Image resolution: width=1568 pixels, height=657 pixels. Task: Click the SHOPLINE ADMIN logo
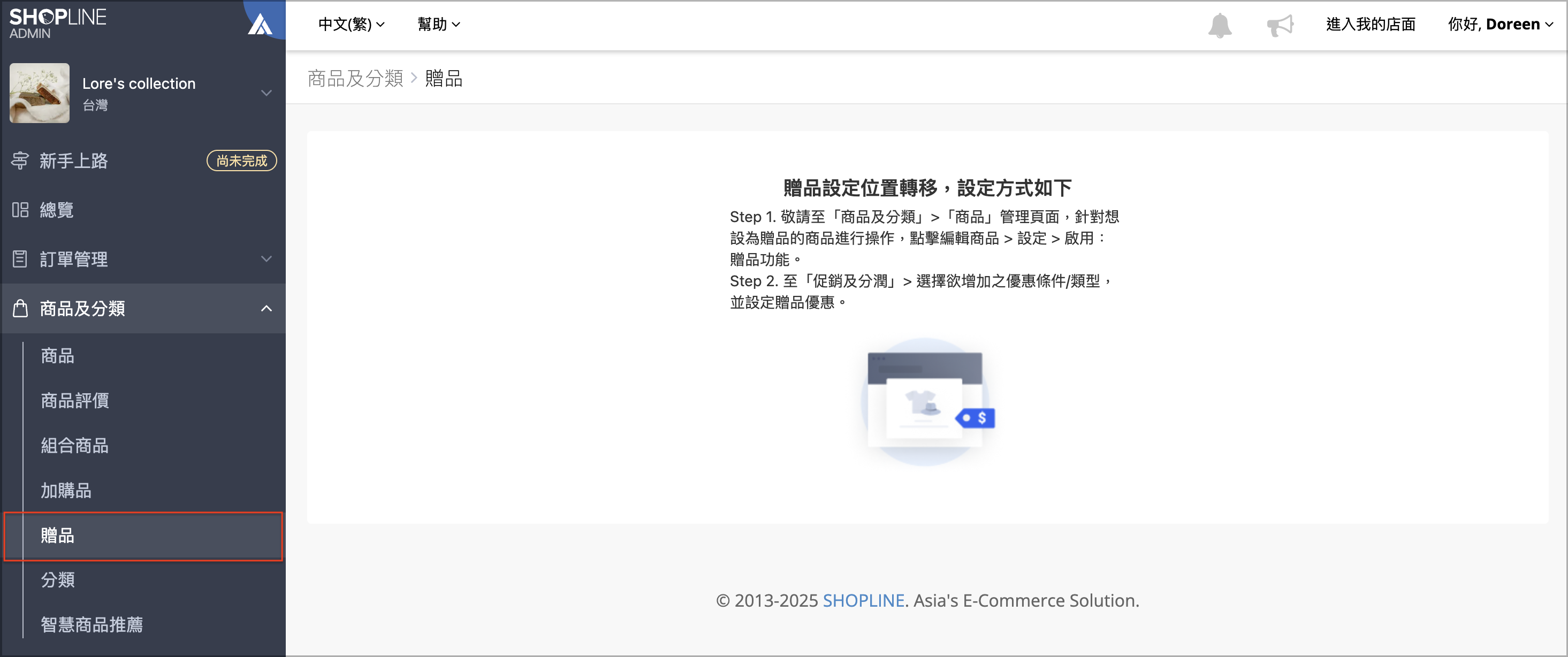[x=57, y=23]
